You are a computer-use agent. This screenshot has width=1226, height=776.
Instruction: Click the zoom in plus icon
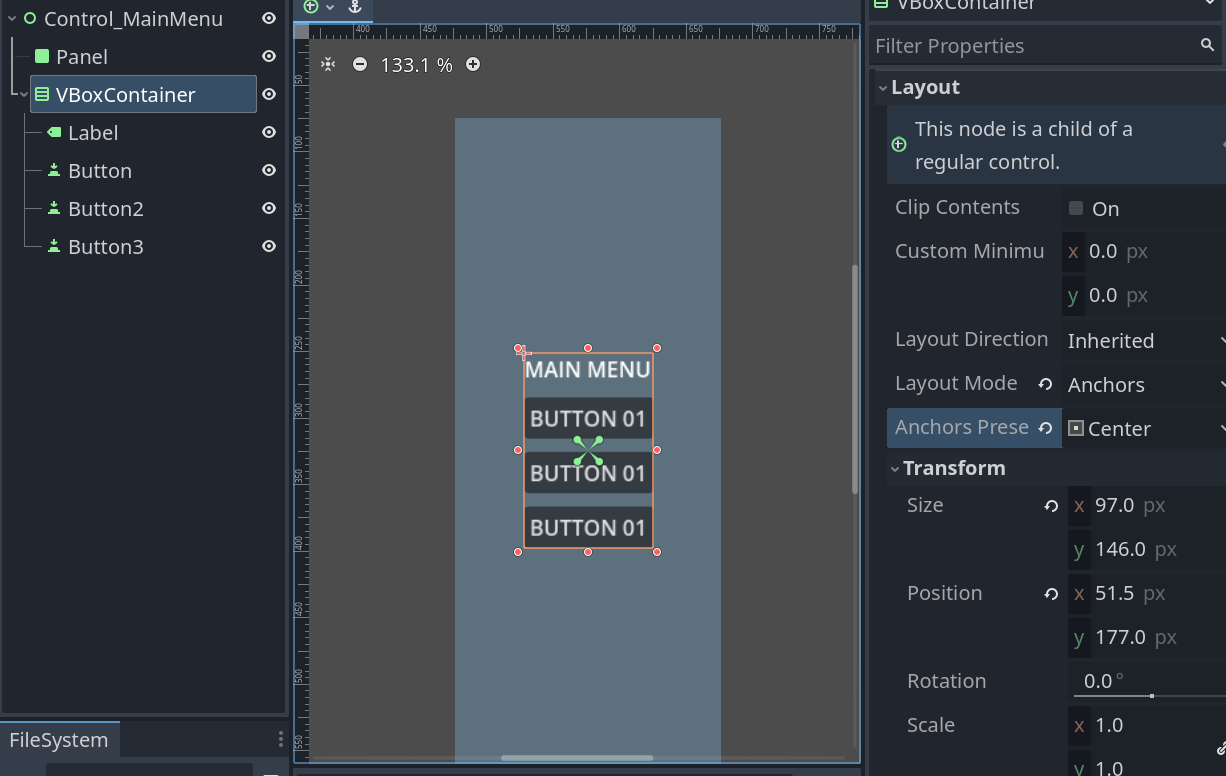[473, 65]
